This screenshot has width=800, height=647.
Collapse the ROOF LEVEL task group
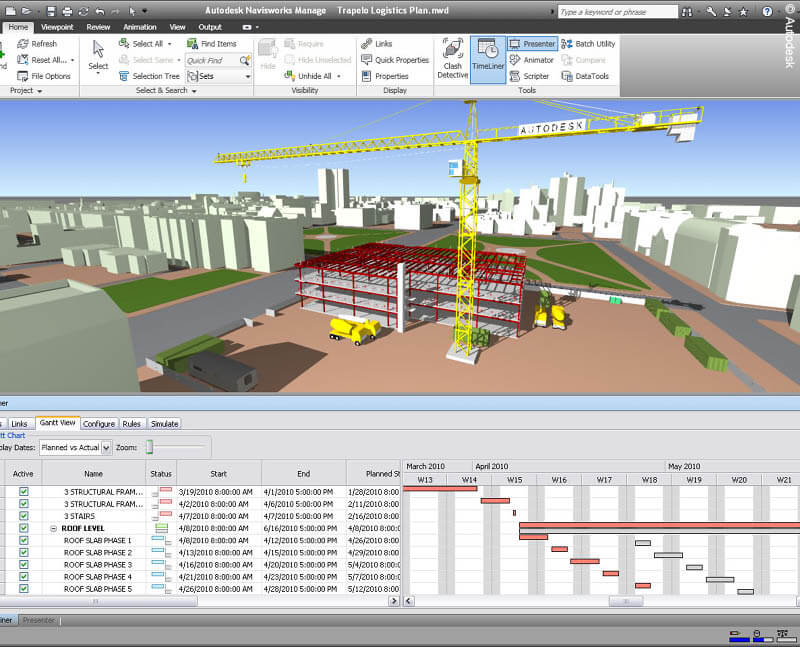click(54, 528)
